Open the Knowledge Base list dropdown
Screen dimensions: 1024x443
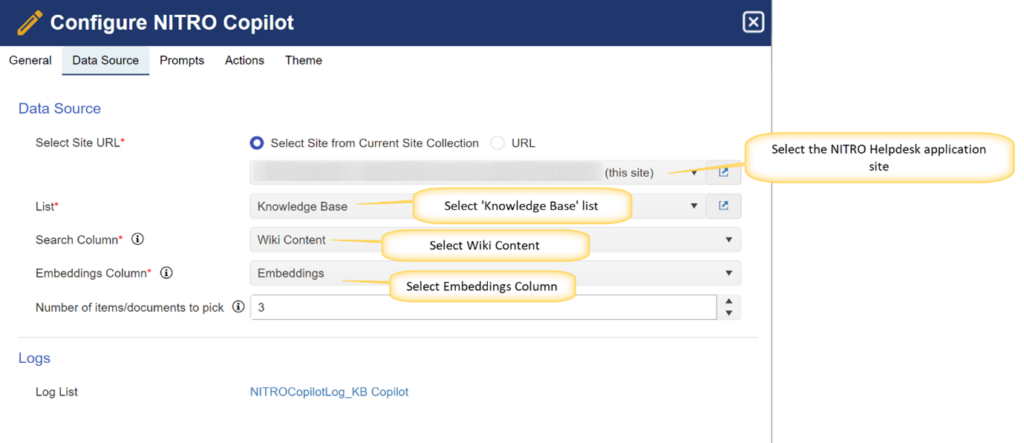click(477, 206)
